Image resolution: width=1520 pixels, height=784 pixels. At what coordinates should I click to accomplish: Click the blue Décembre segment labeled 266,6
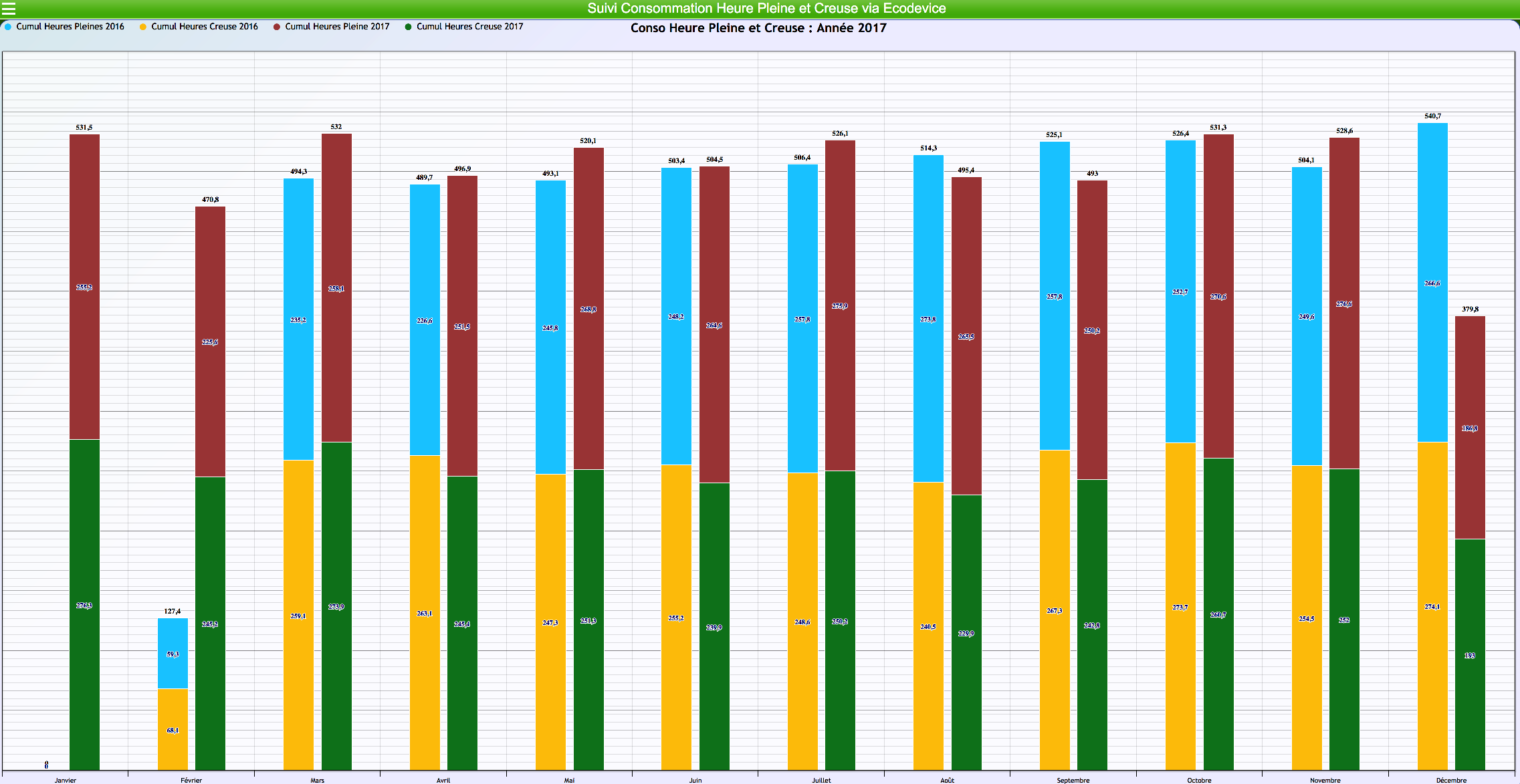[1432, 283]
